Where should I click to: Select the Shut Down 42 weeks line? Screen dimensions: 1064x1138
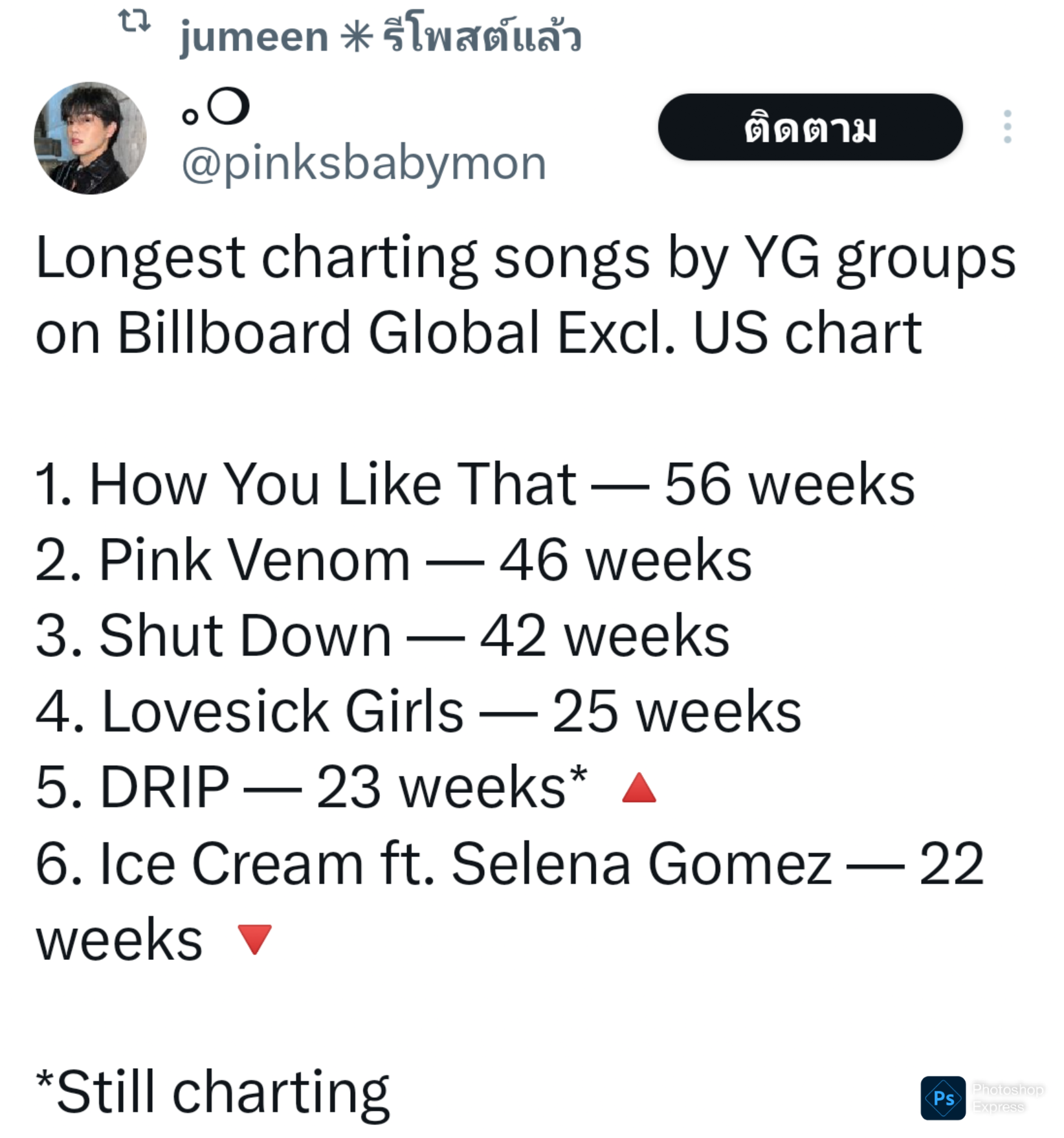382,636
